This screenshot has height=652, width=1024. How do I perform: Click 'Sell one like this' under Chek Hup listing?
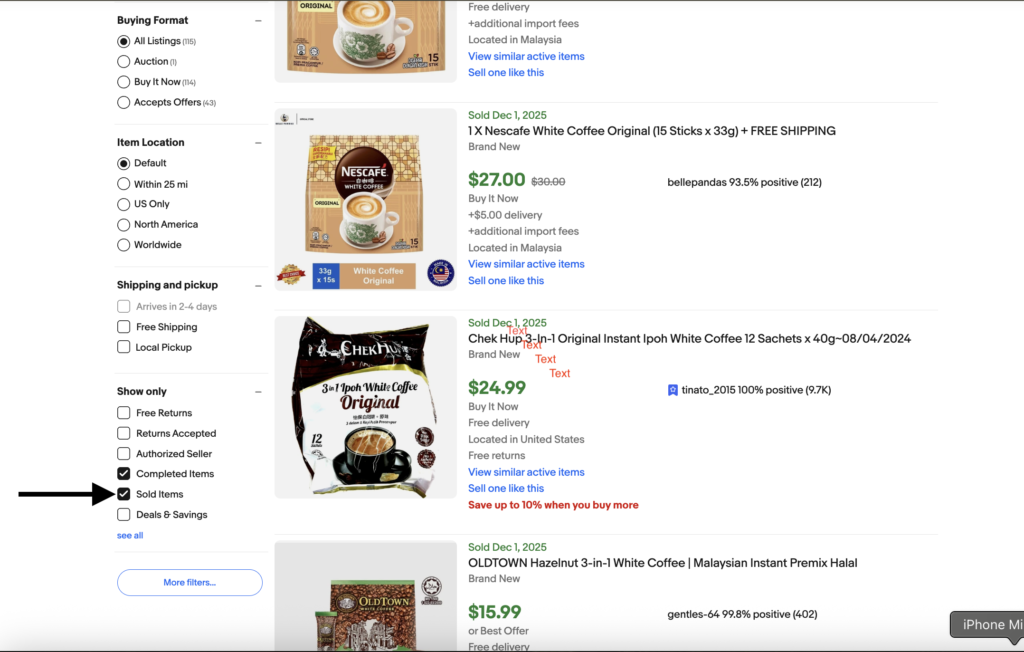[x=506, y=489]
